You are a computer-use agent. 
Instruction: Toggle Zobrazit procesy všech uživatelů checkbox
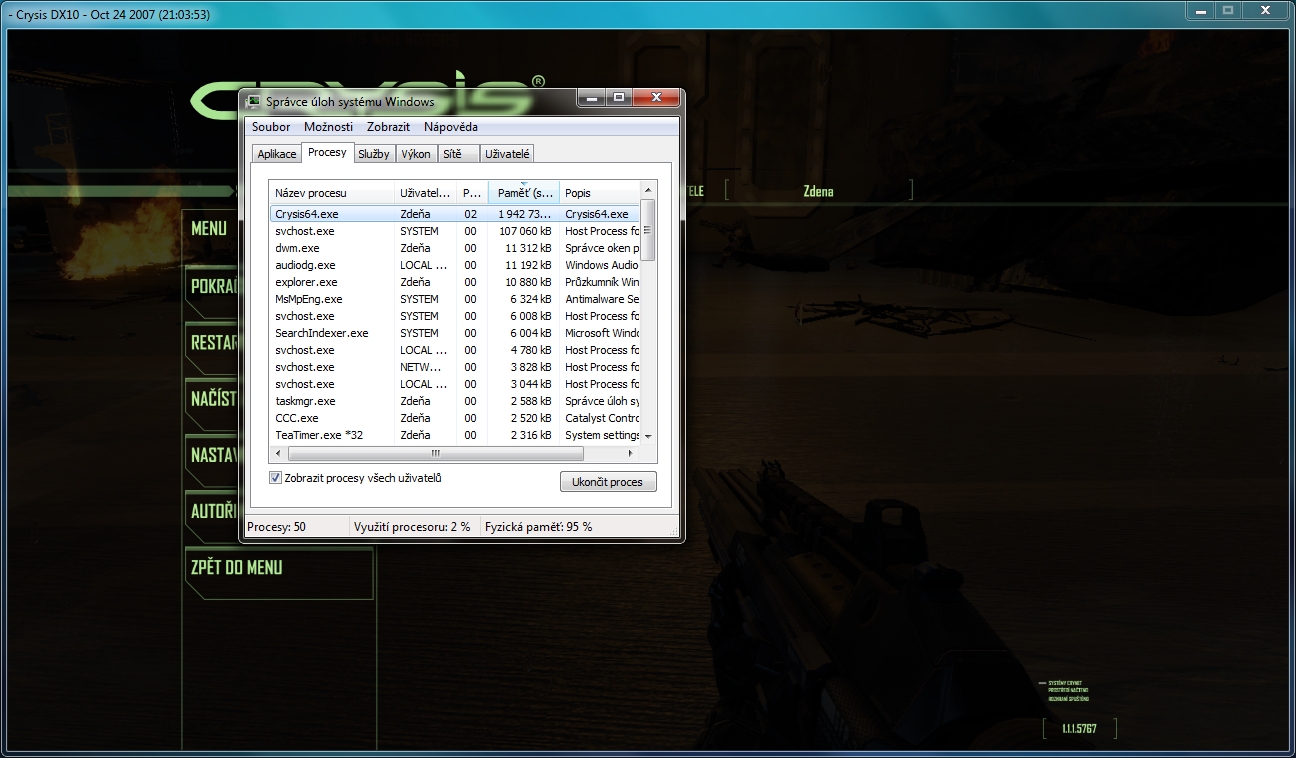click(x=276, y=478)
